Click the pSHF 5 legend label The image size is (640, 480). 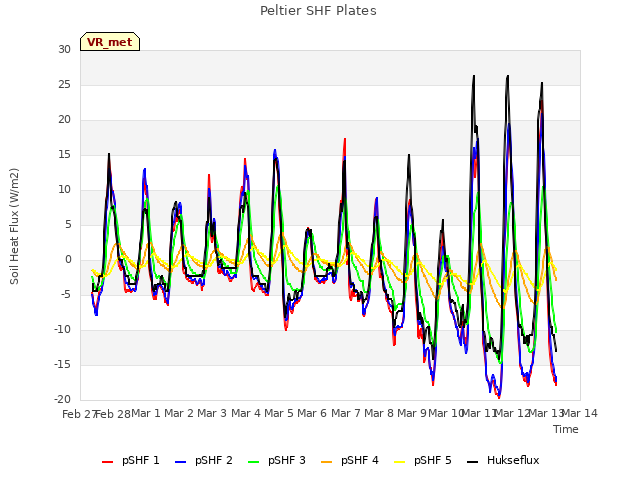pos(433,460)
